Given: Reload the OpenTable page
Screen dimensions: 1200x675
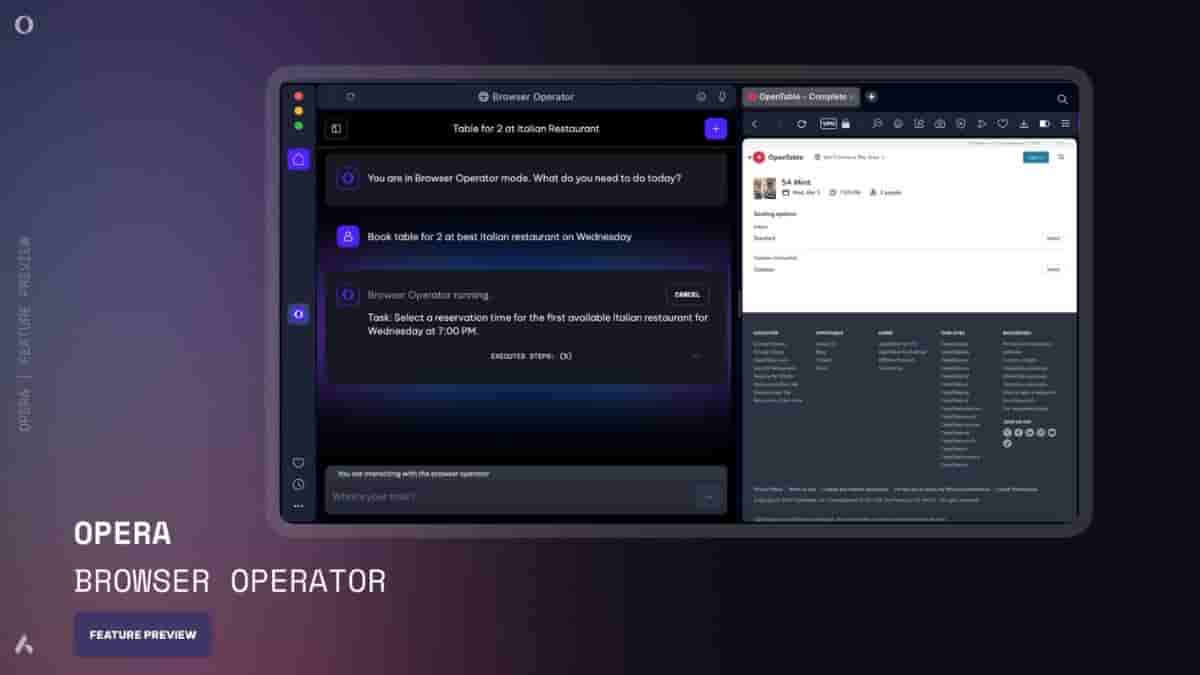Looking at the screenshot, I should [801, 123].
